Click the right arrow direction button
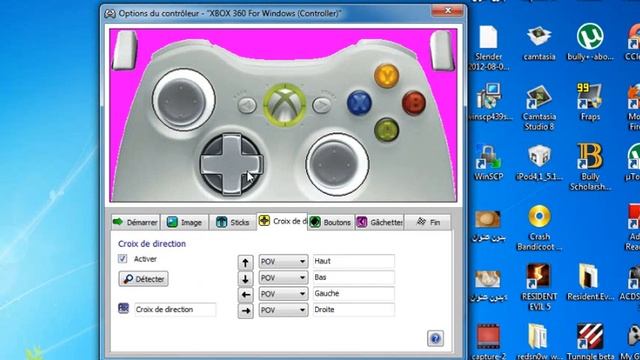This screenshot has width=640, height=360. pos(245,311)
